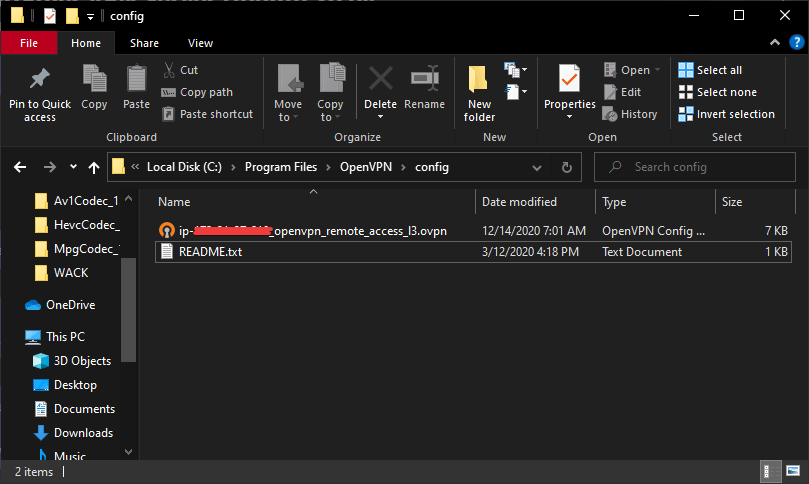
Task: Click the Copy icon in Clipboard group
Action: 94,80
